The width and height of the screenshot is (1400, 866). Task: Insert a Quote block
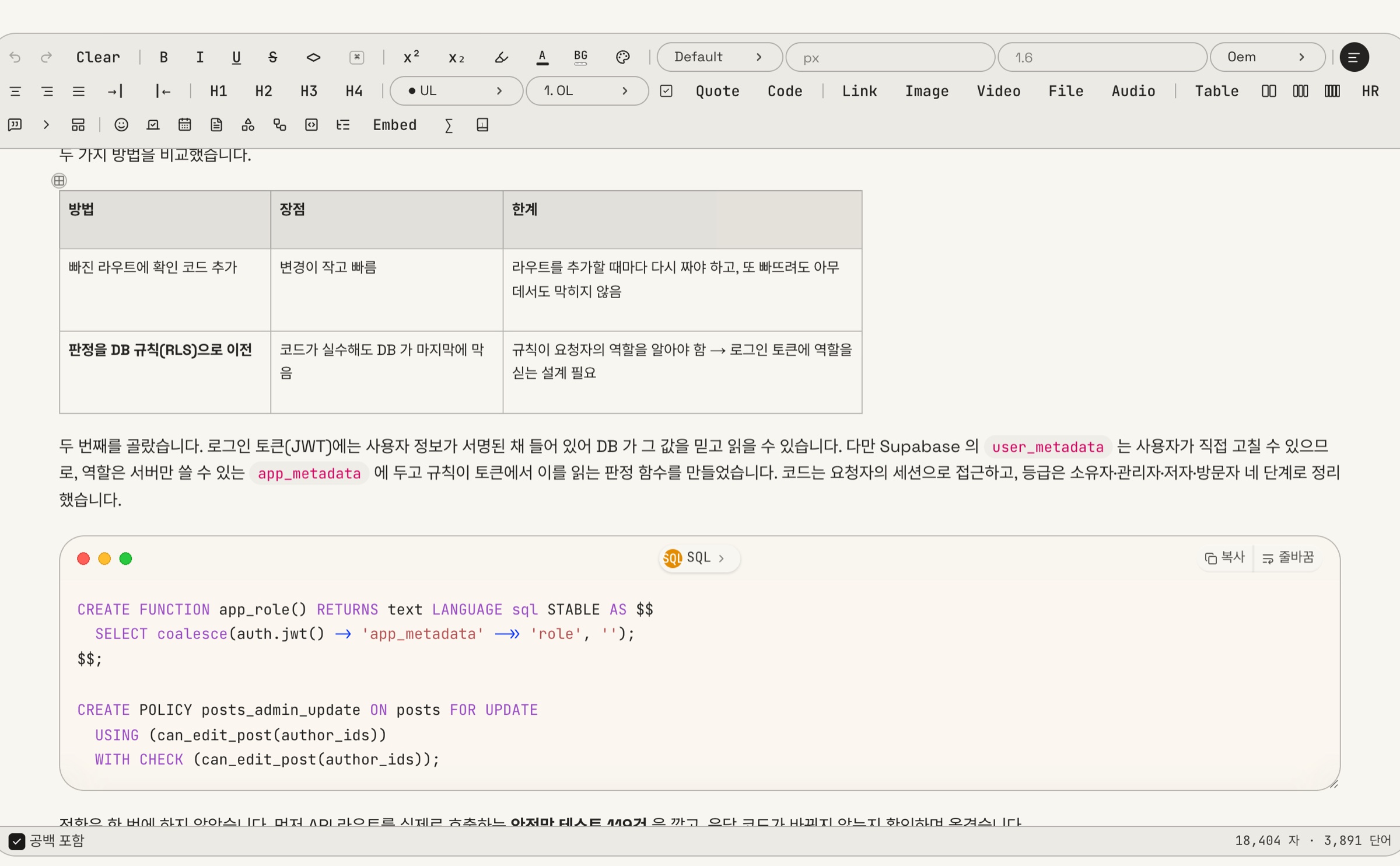pos(717,91)
